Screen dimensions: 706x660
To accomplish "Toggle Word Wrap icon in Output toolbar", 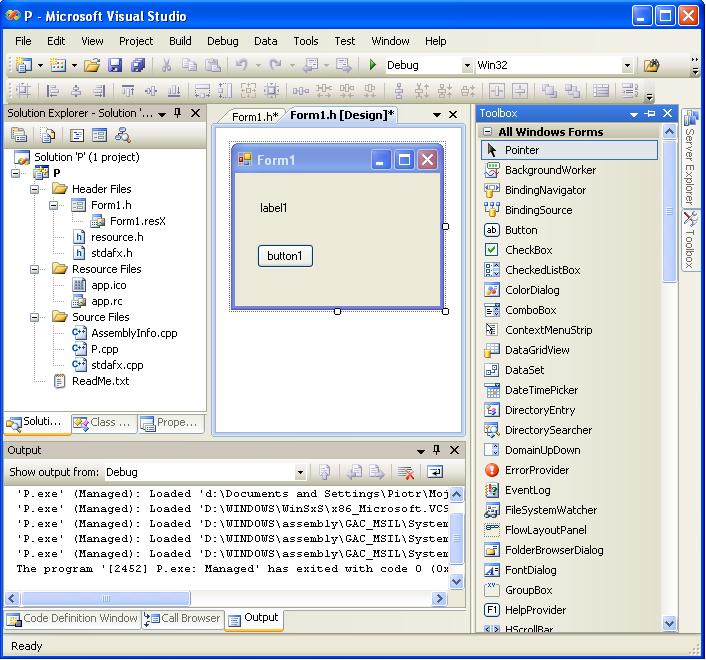I will point(435,472).
